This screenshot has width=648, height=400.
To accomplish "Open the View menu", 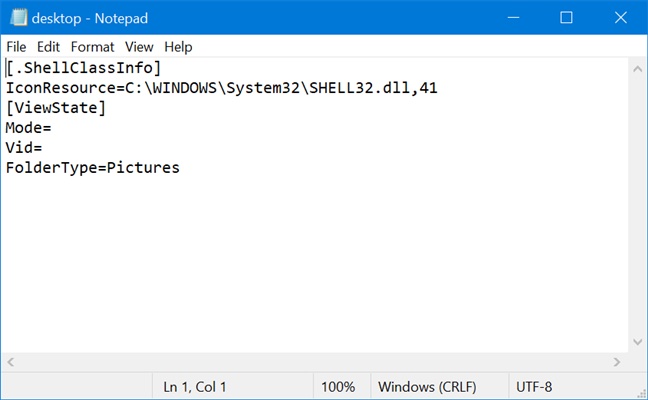I will click(x=139, y=47).
